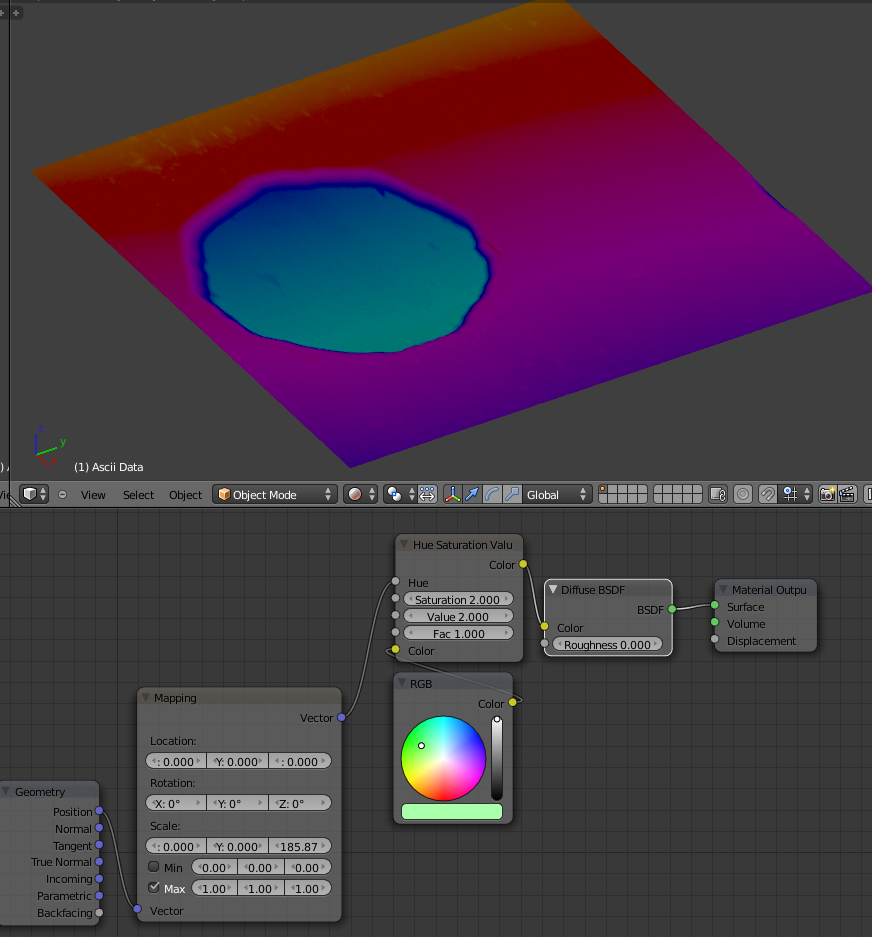Image resolution: width=872 pixels, height=937 pixels.
Task: Select the translate manipulator arrow icon
Action: [x=472, y=494]
